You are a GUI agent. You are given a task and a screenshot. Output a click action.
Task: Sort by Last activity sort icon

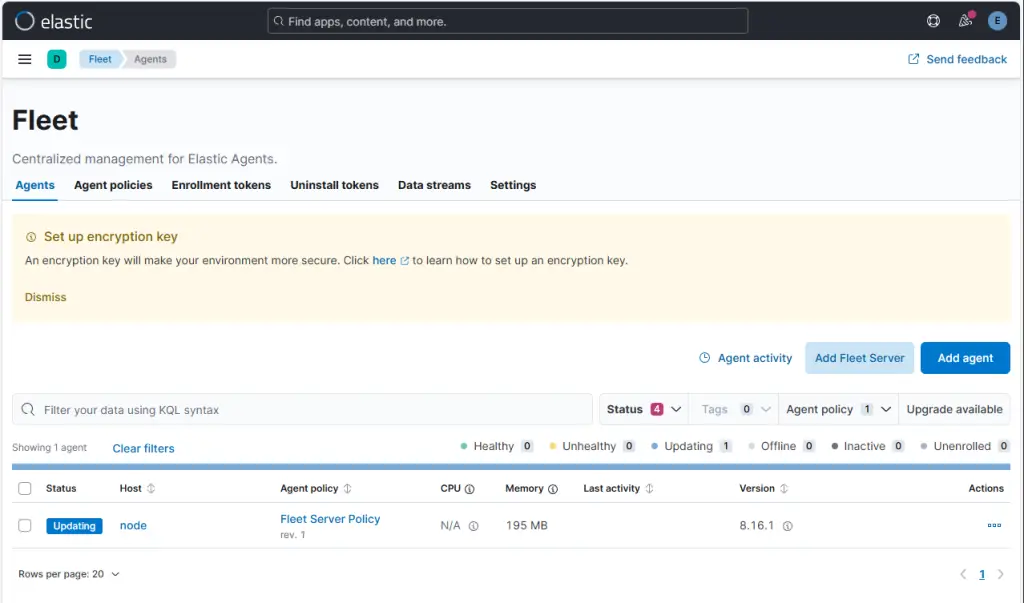click(649, 489)
